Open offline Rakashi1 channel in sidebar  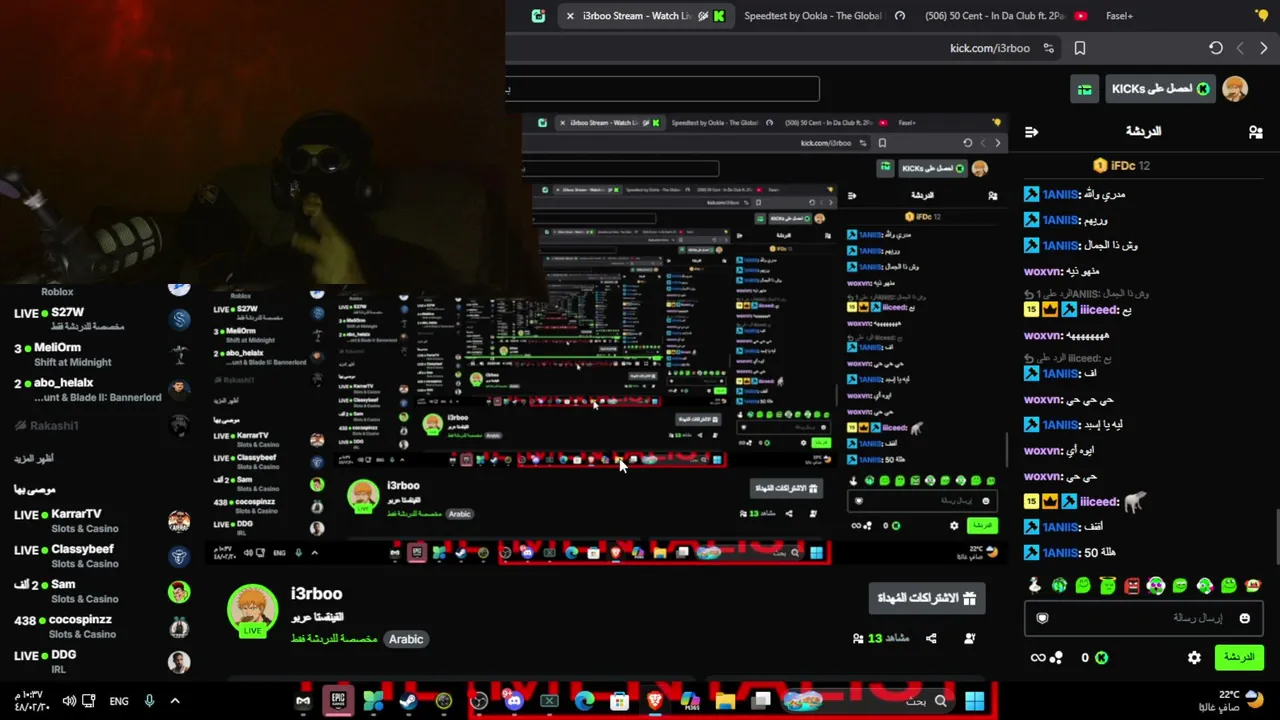(x=102, y=425)
